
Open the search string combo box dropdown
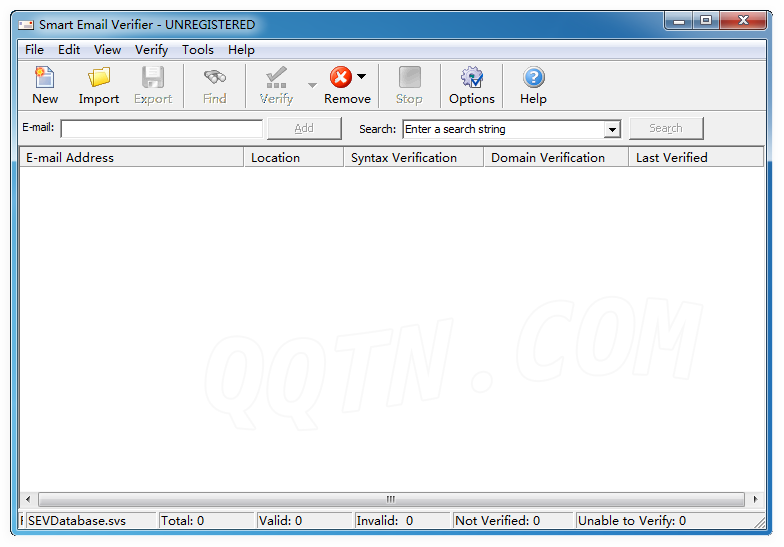click(x=612, y=129)
